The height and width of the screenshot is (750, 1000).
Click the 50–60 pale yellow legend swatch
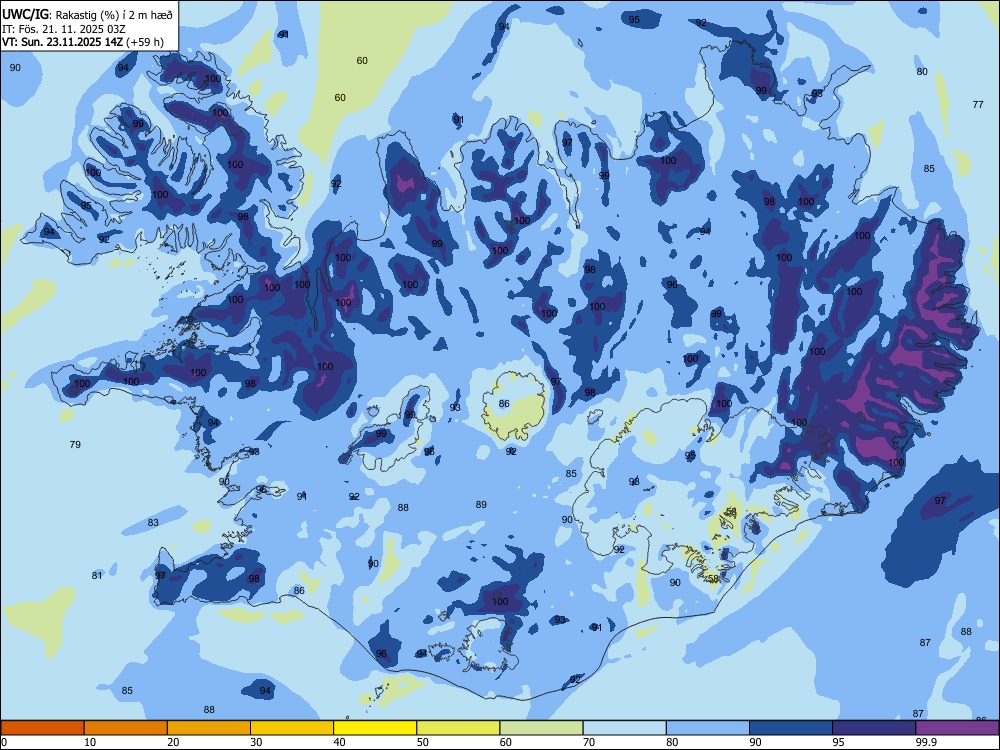pyautogui.click(x=458, y=728)
